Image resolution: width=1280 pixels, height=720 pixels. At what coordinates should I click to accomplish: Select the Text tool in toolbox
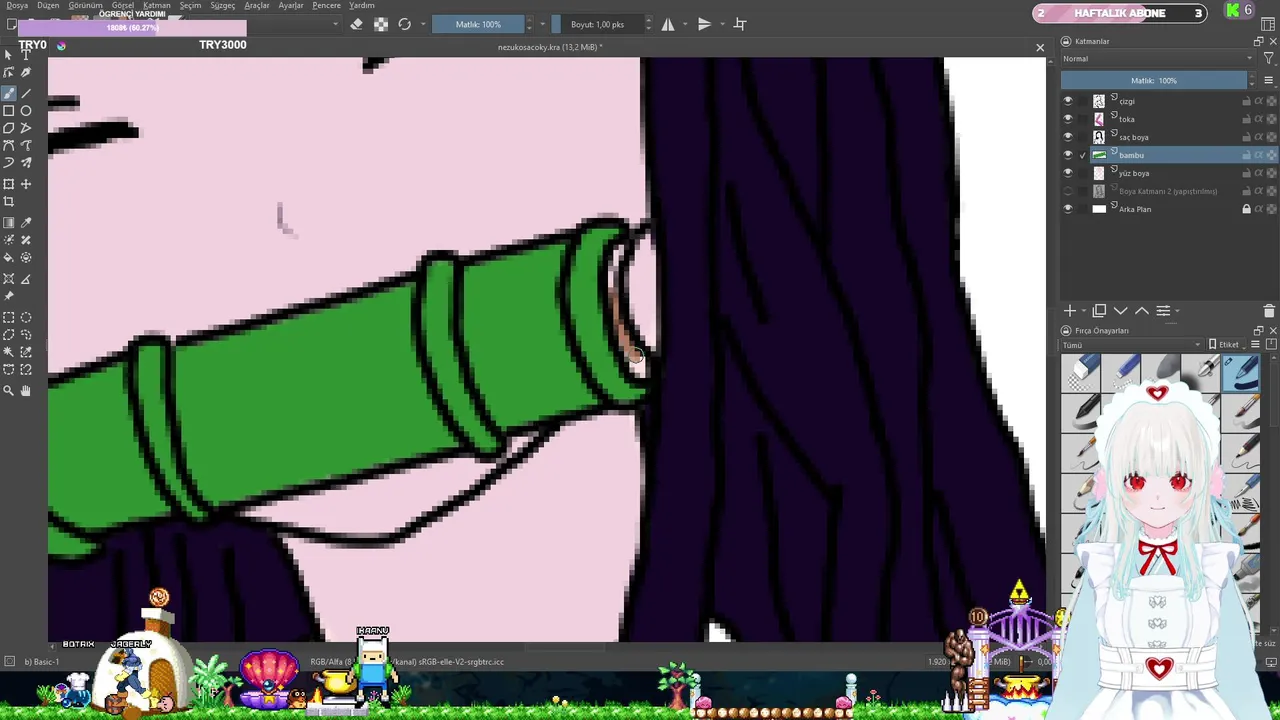pyautogui.click(x=26, y=54)
